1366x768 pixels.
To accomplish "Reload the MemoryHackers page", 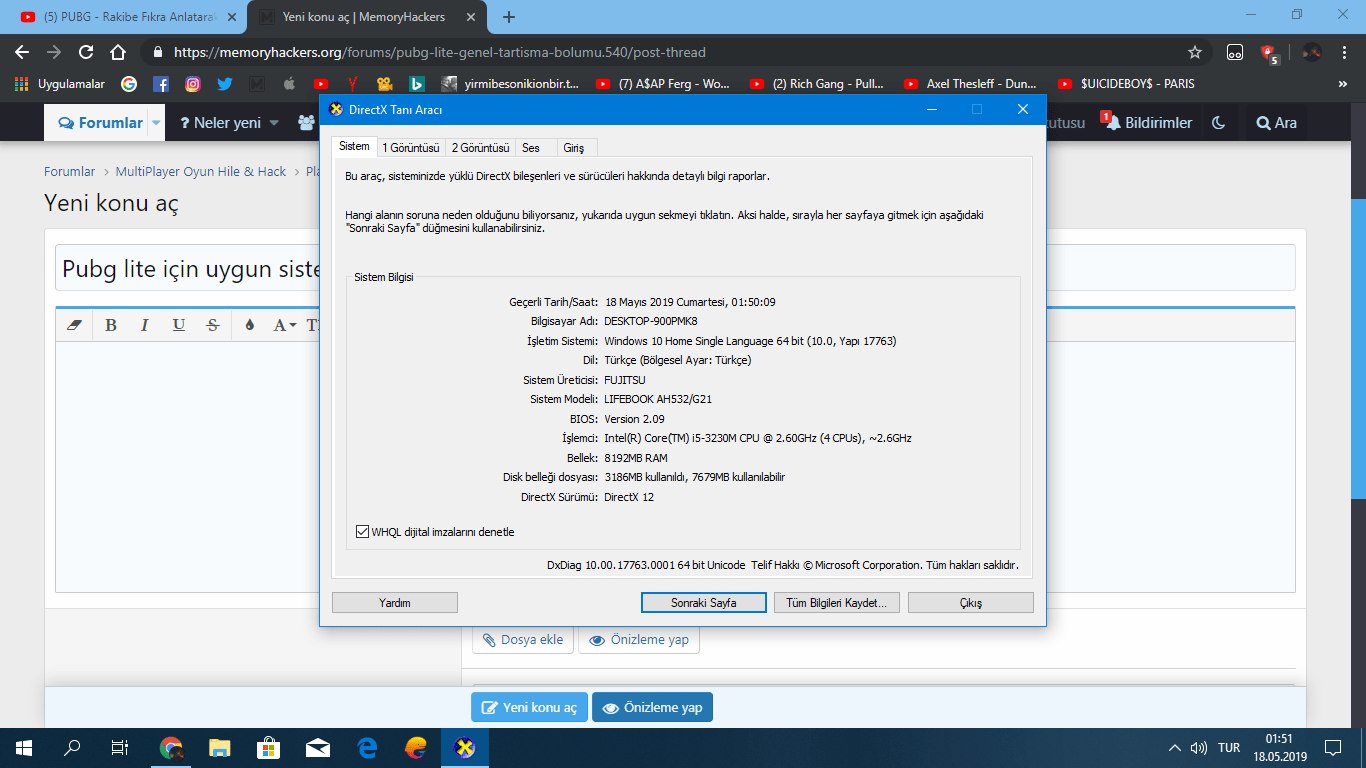I will (x=86, y=52).
